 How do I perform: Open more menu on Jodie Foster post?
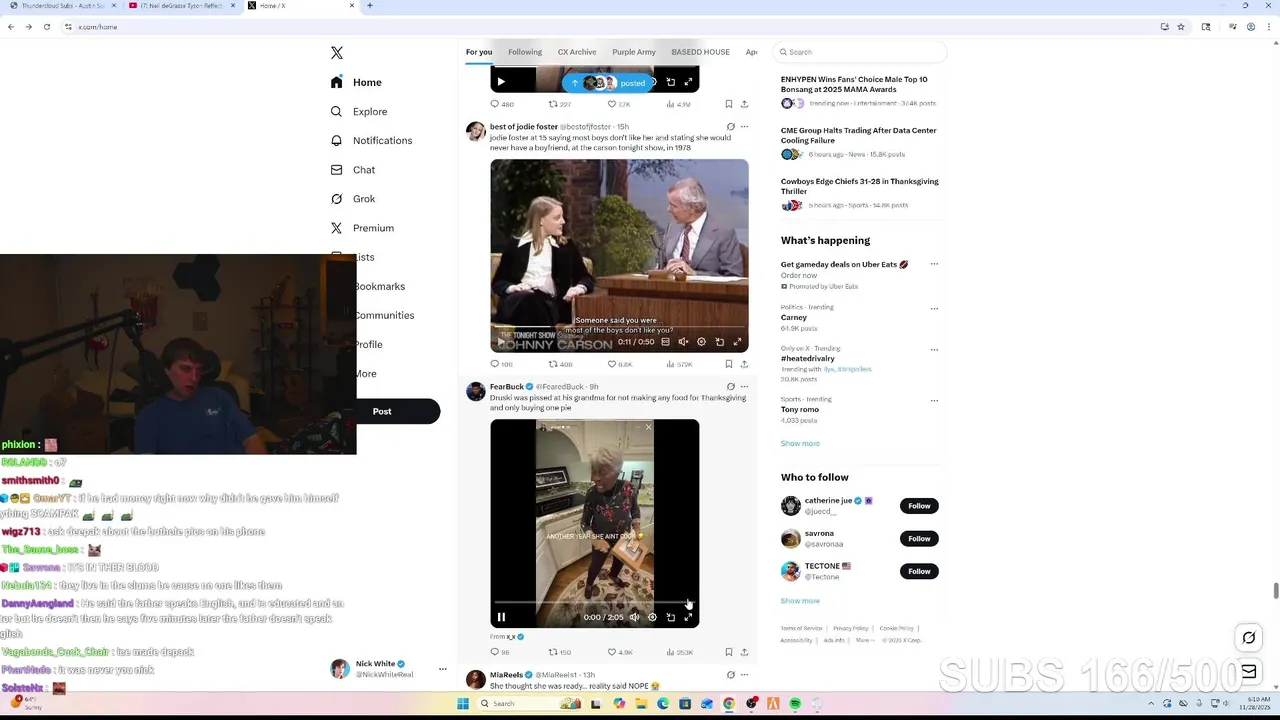[744, 127]
